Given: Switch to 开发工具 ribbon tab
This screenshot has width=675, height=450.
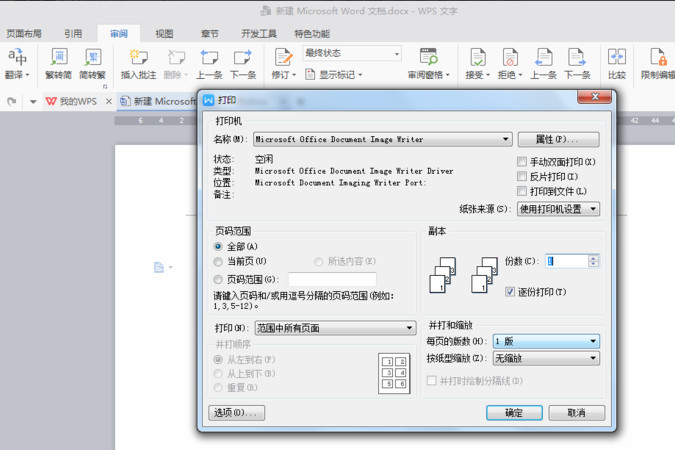Looking at the screenshot, I should coord(259,34).
